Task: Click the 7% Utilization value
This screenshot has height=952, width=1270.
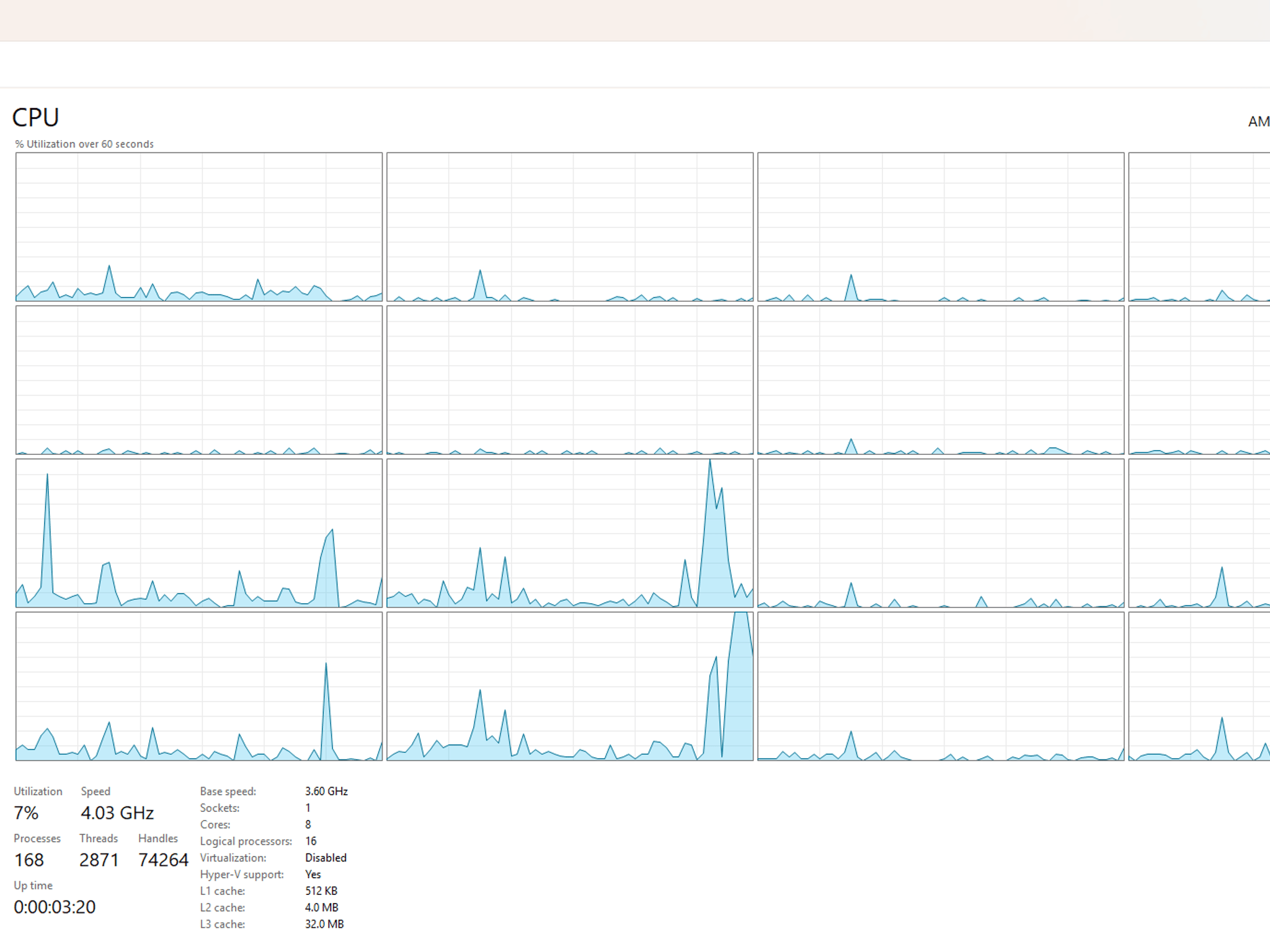Action: 26,813
